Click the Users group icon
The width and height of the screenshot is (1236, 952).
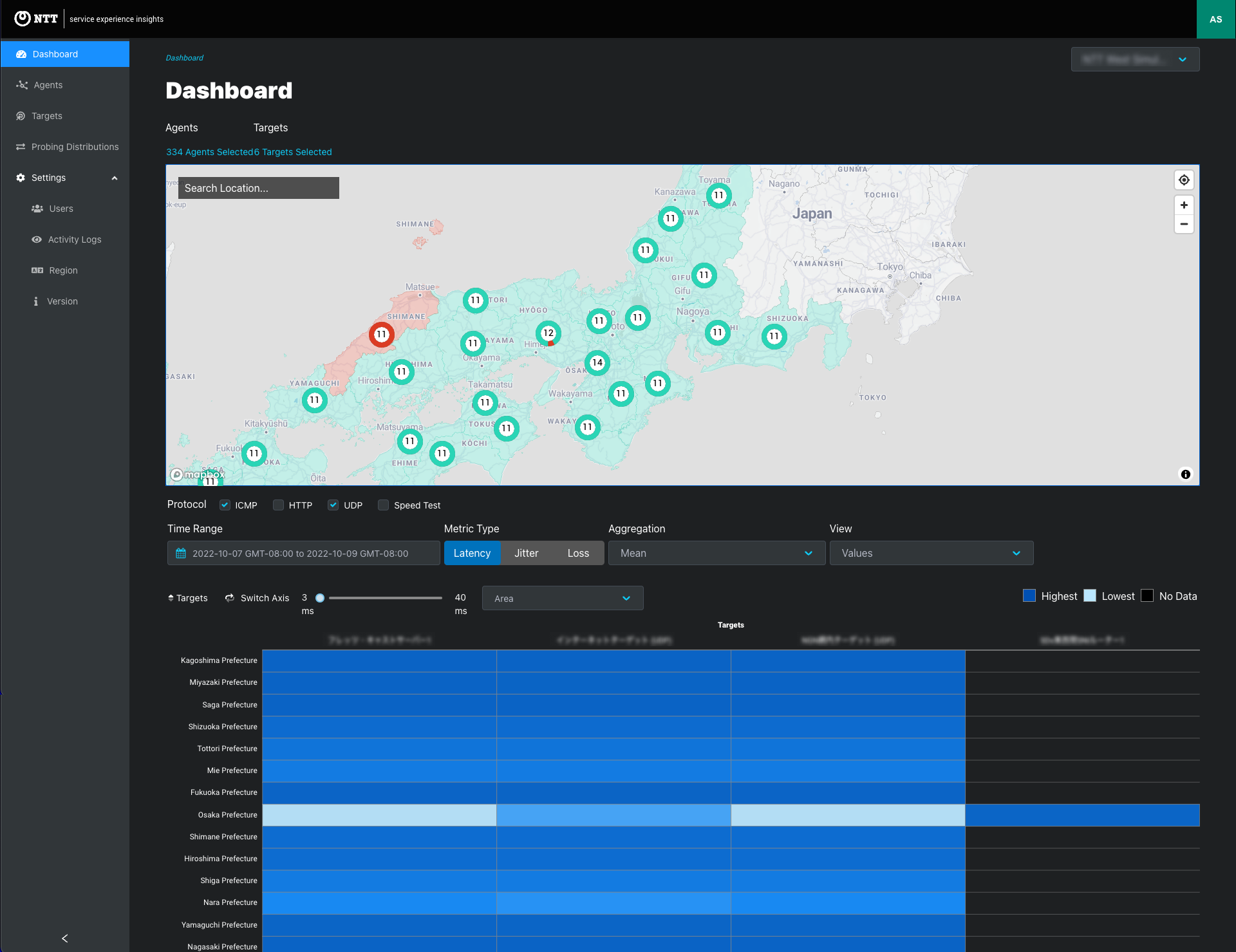(37, 209)
